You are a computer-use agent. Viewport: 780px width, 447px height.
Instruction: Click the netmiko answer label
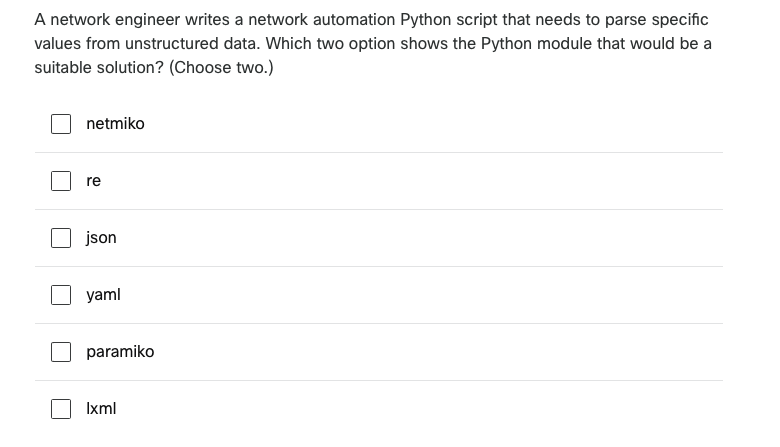[x=115, y=124]
